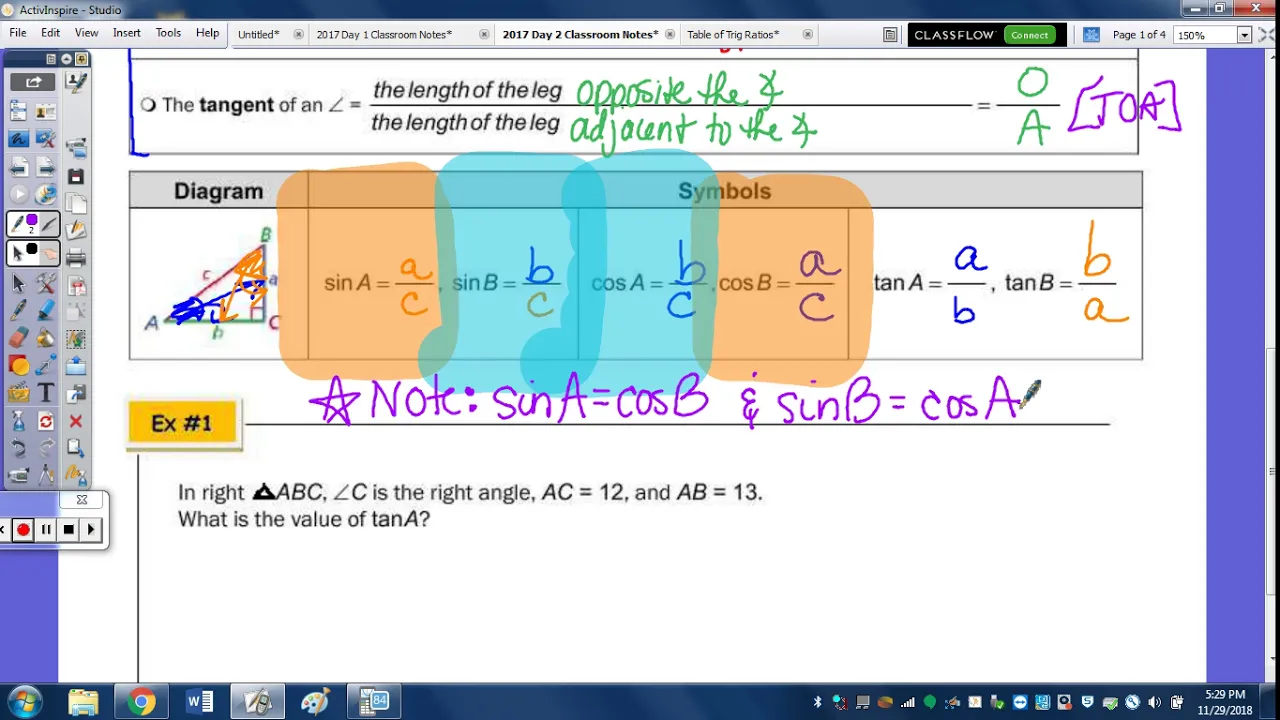Open the toolbox options menu icon
This screenshot has width=1280, height=720.
(x=51, y=59)
